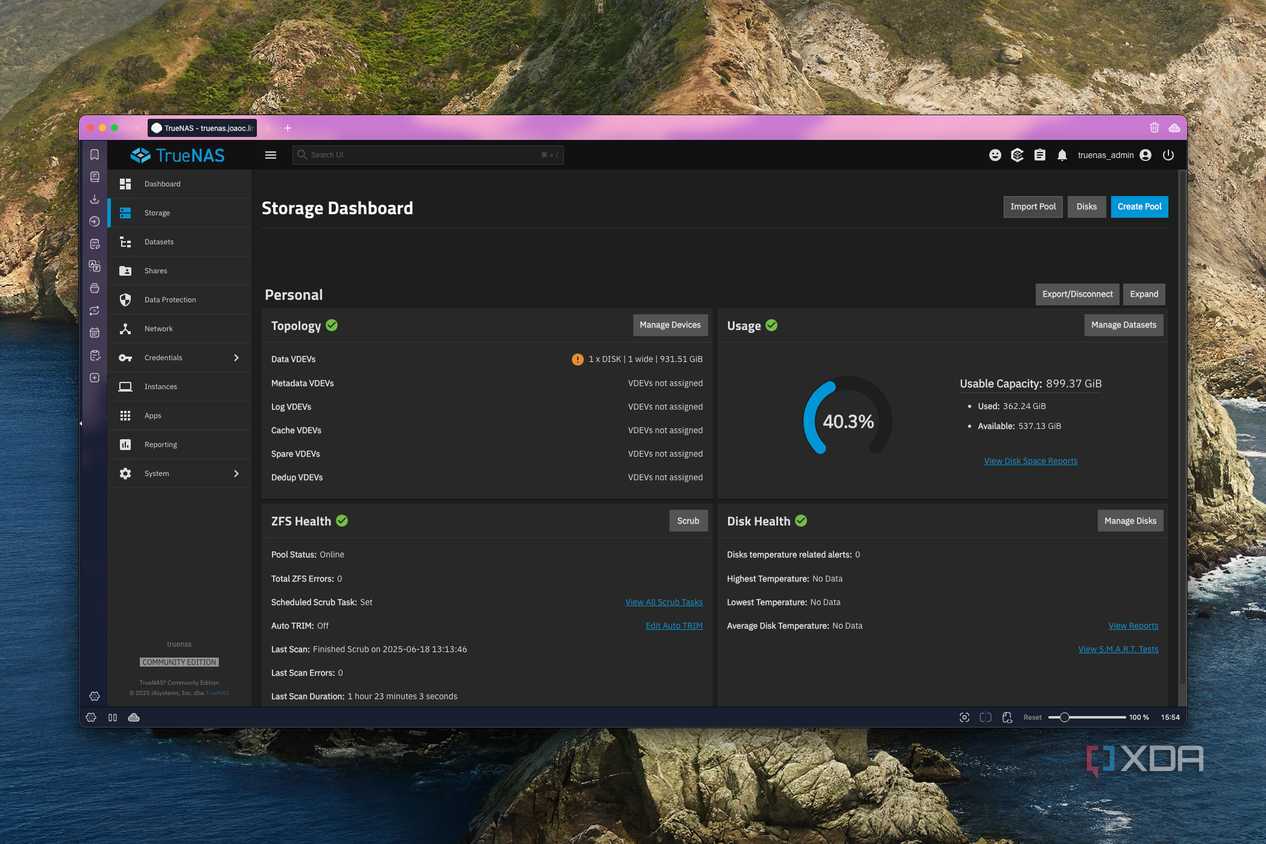Click the Edit Auto TRIM link
This screenshot has width=1266, height=844.
point(674,626)
